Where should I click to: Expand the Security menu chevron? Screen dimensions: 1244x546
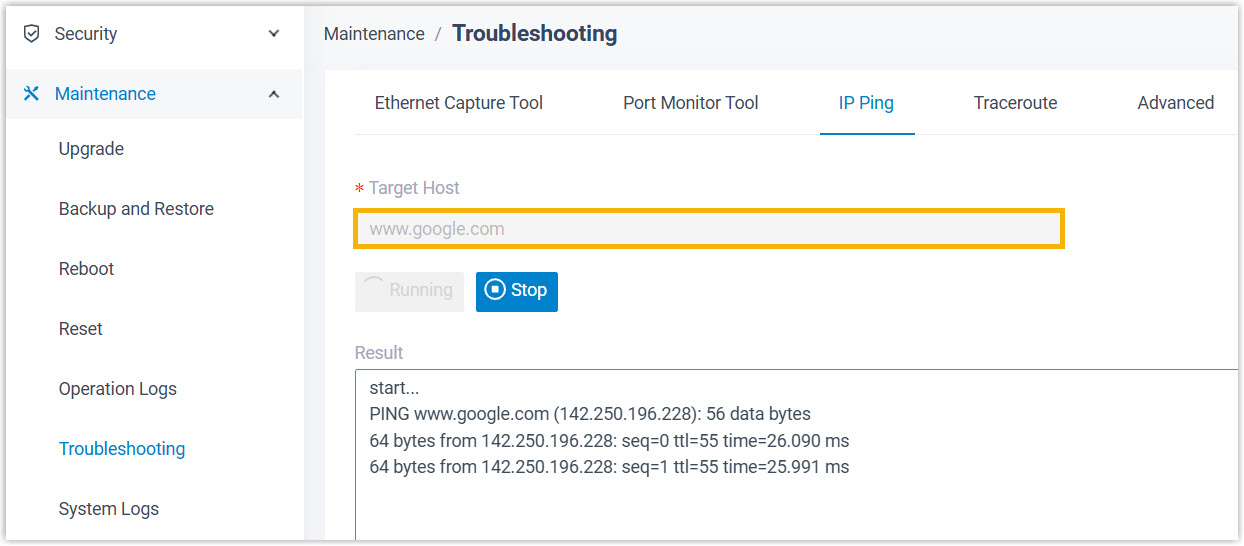[274, 34]
